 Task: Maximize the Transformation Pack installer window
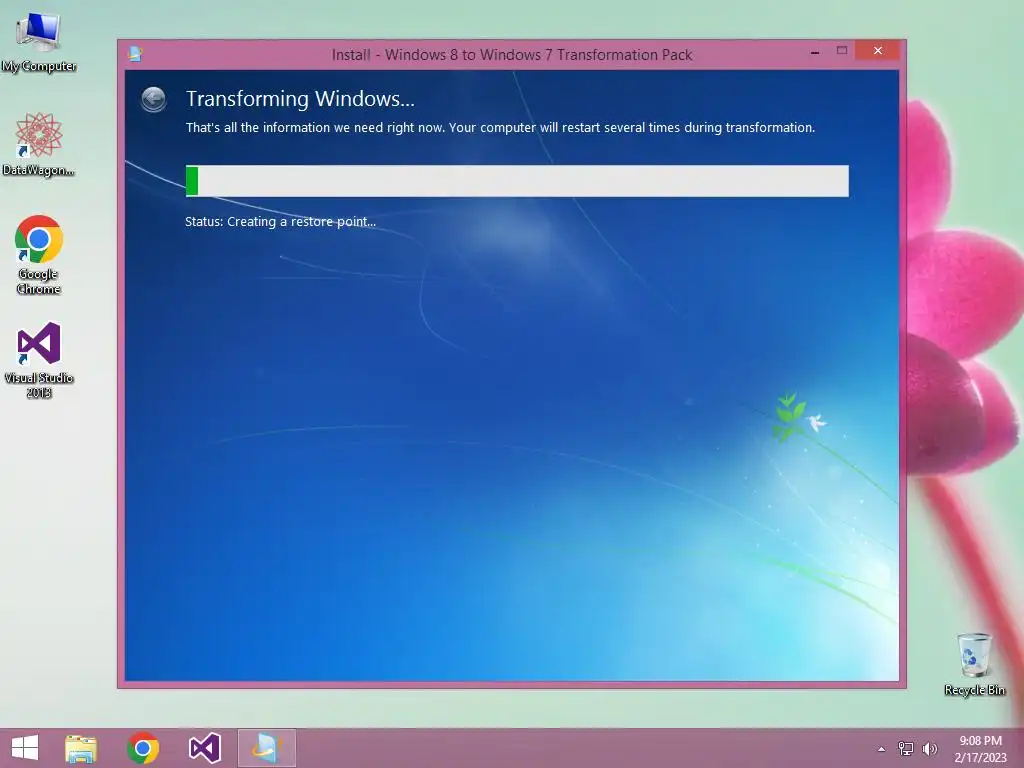click(842, 51)
